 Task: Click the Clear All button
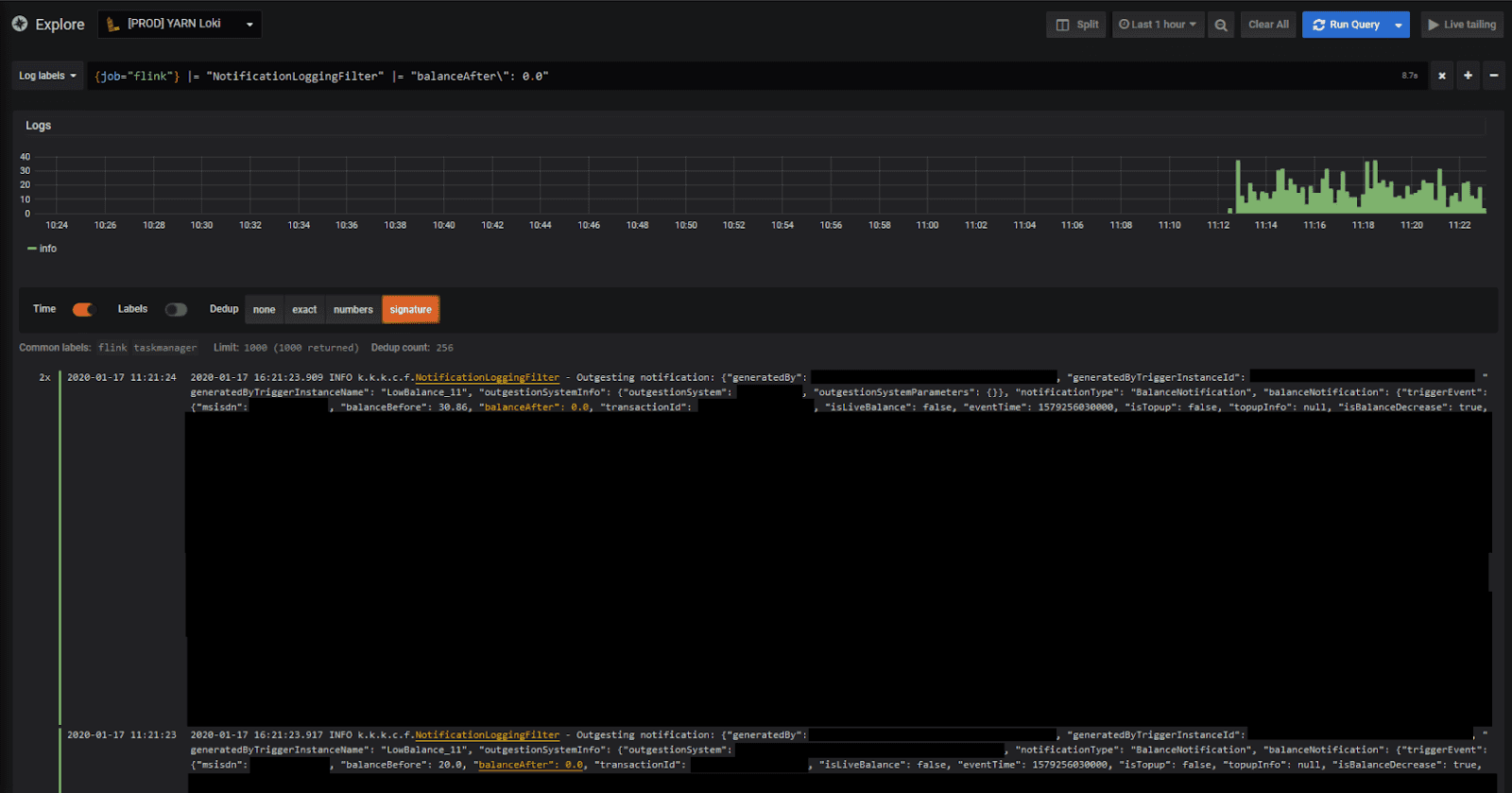[1268, 25]
